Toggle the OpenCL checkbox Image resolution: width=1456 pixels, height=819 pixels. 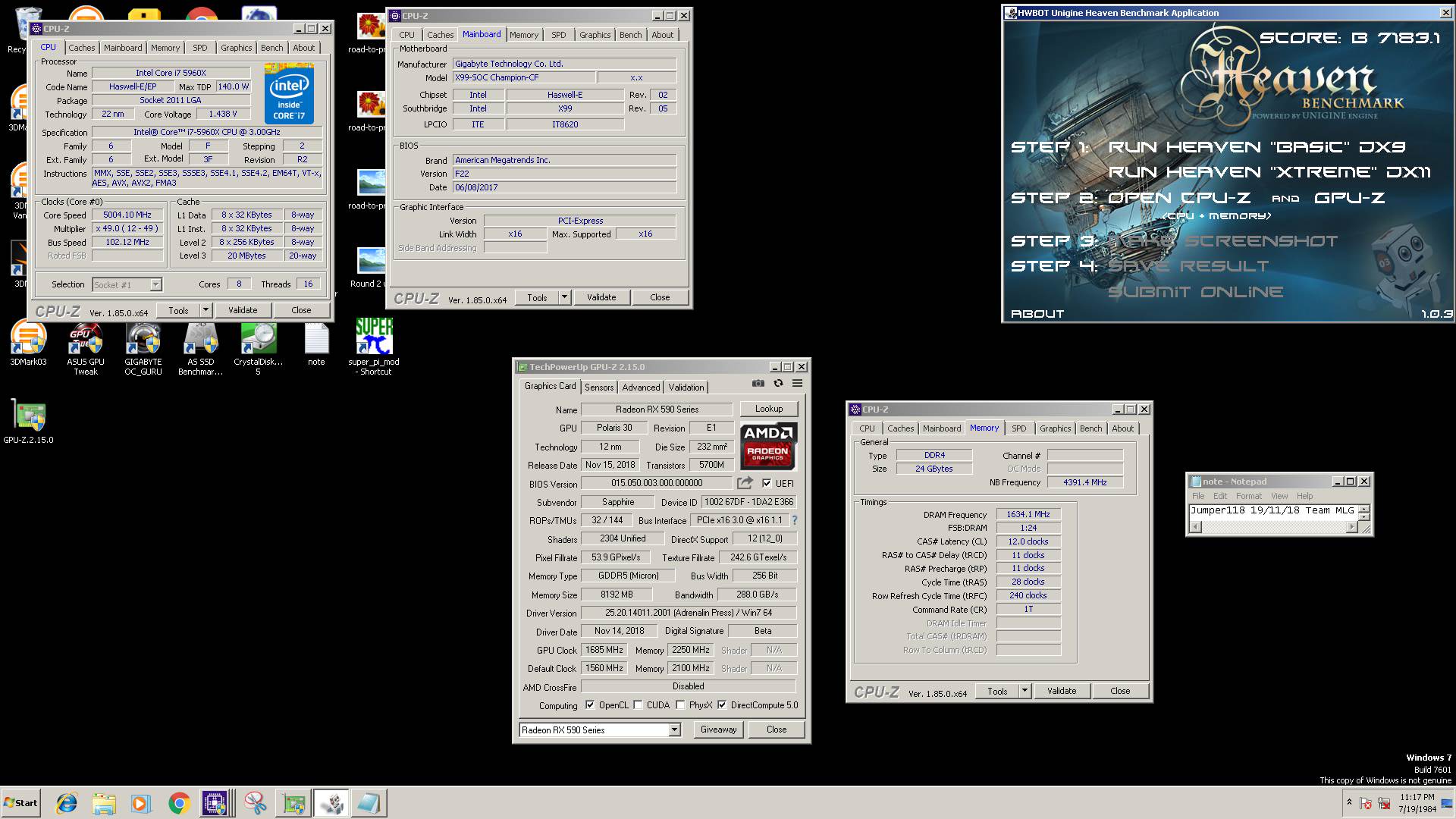590,704
